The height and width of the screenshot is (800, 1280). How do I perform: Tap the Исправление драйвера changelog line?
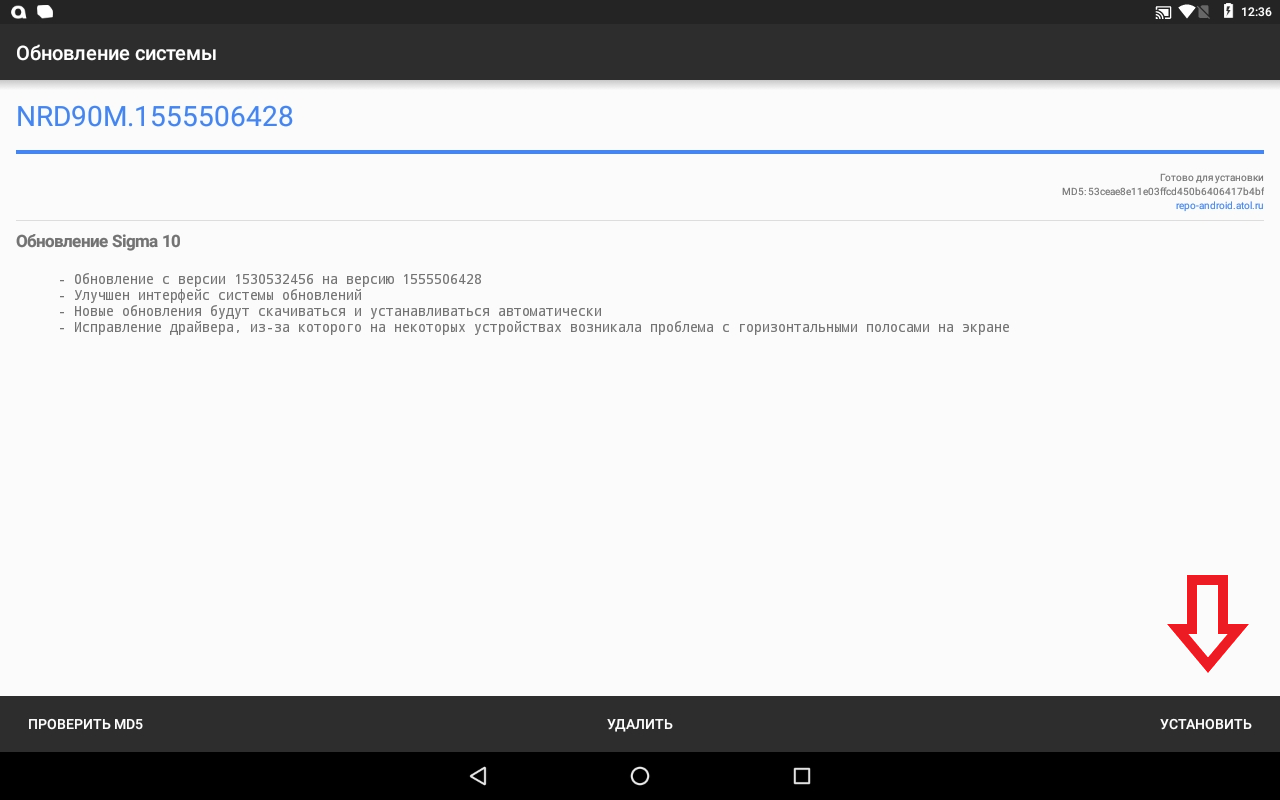[x=534, y=328]
